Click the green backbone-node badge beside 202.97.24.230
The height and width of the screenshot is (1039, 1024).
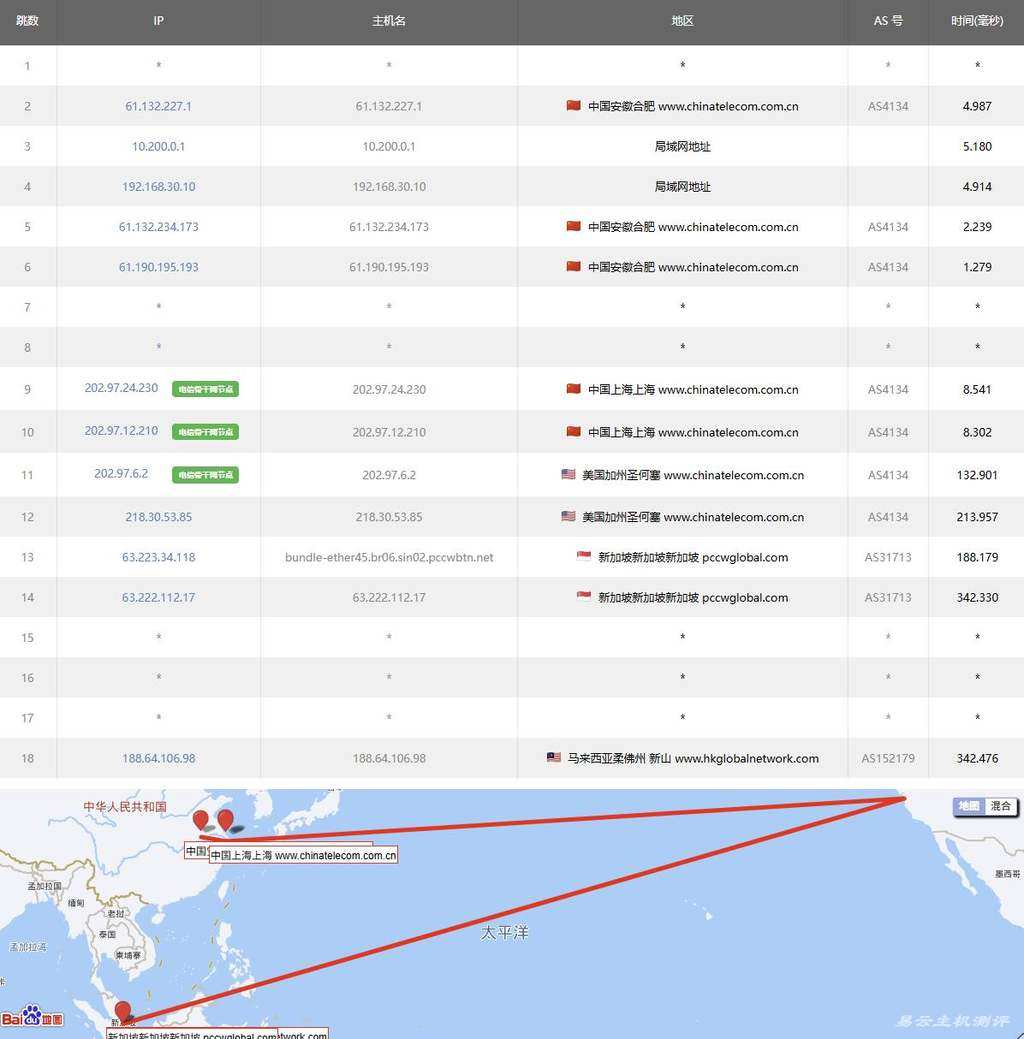[x=205, y=389]
